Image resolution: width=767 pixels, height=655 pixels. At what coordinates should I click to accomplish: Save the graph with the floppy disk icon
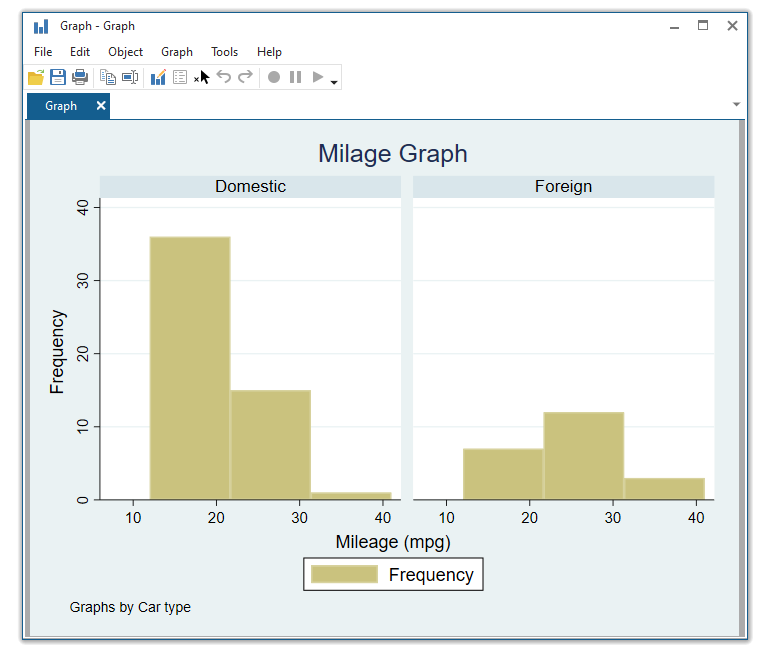pyautogui.click(x=58, y=77)
